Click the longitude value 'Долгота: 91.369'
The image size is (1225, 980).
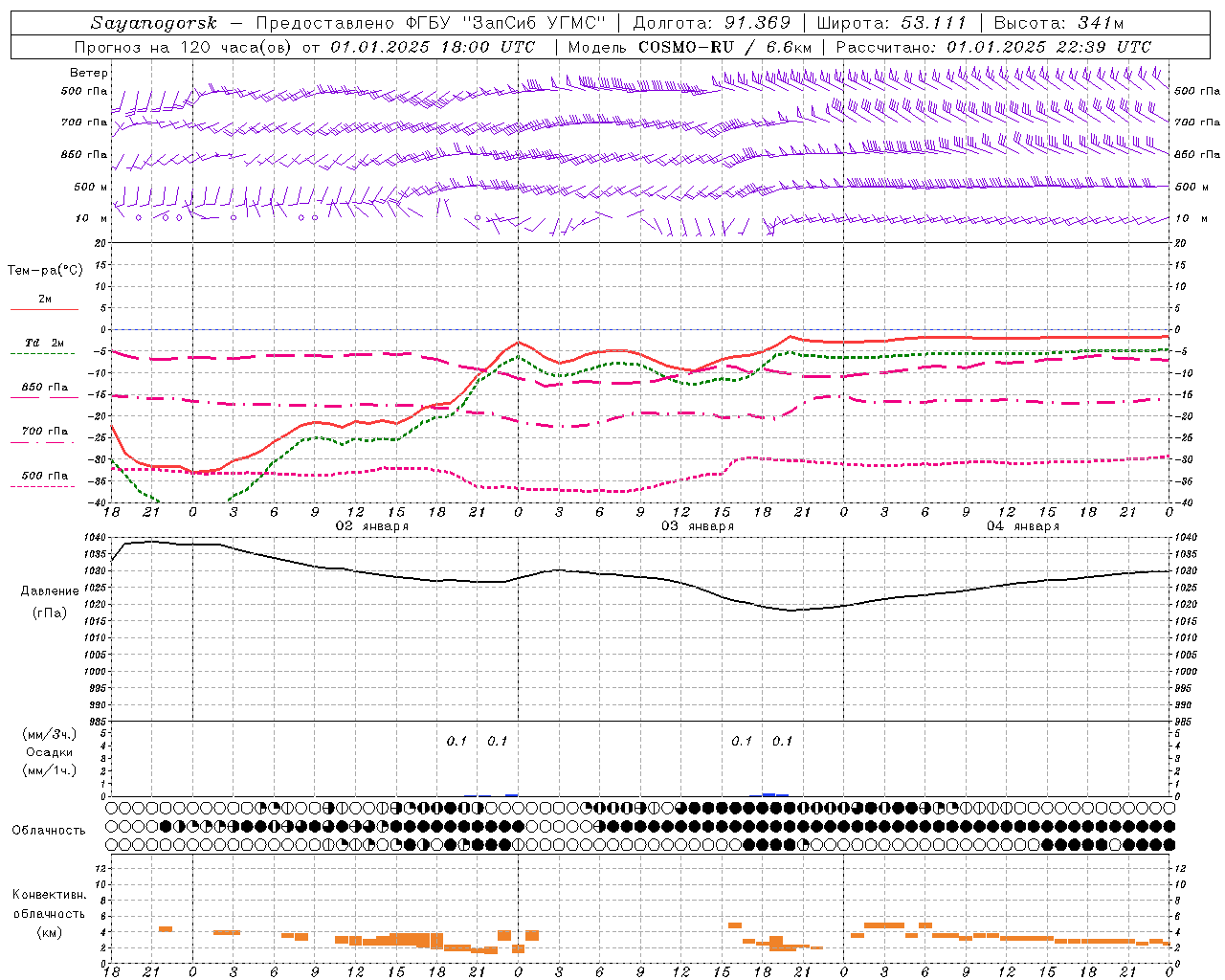pos(712,23)
